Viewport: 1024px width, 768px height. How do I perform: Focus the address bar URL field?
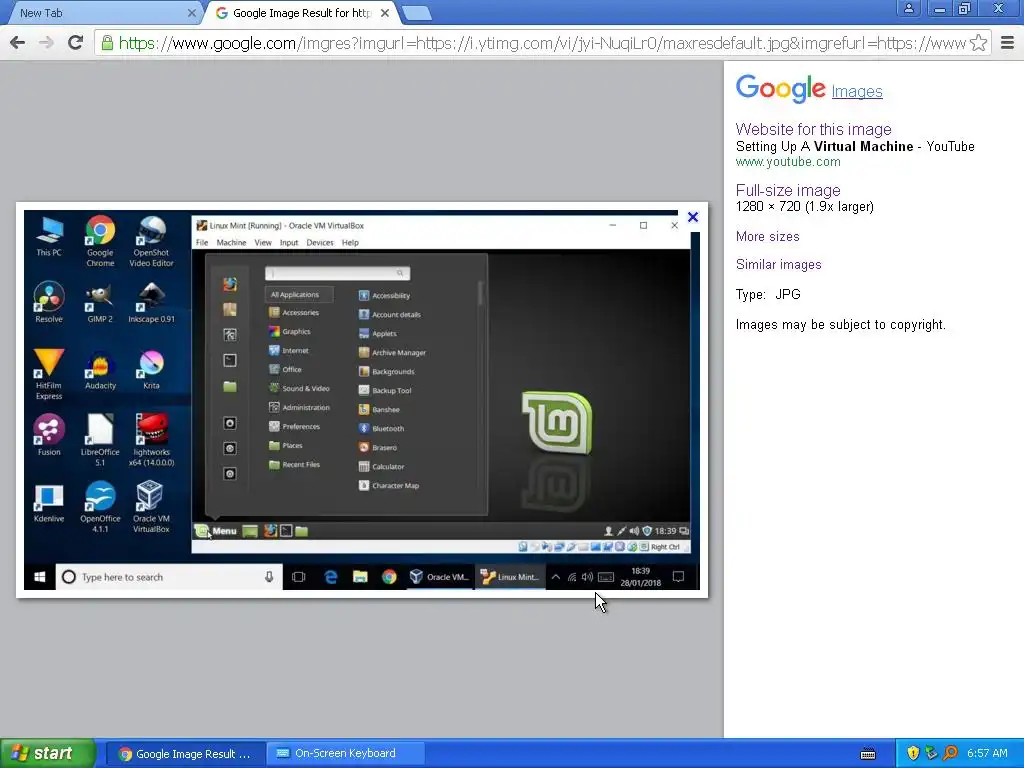[542, 43]
